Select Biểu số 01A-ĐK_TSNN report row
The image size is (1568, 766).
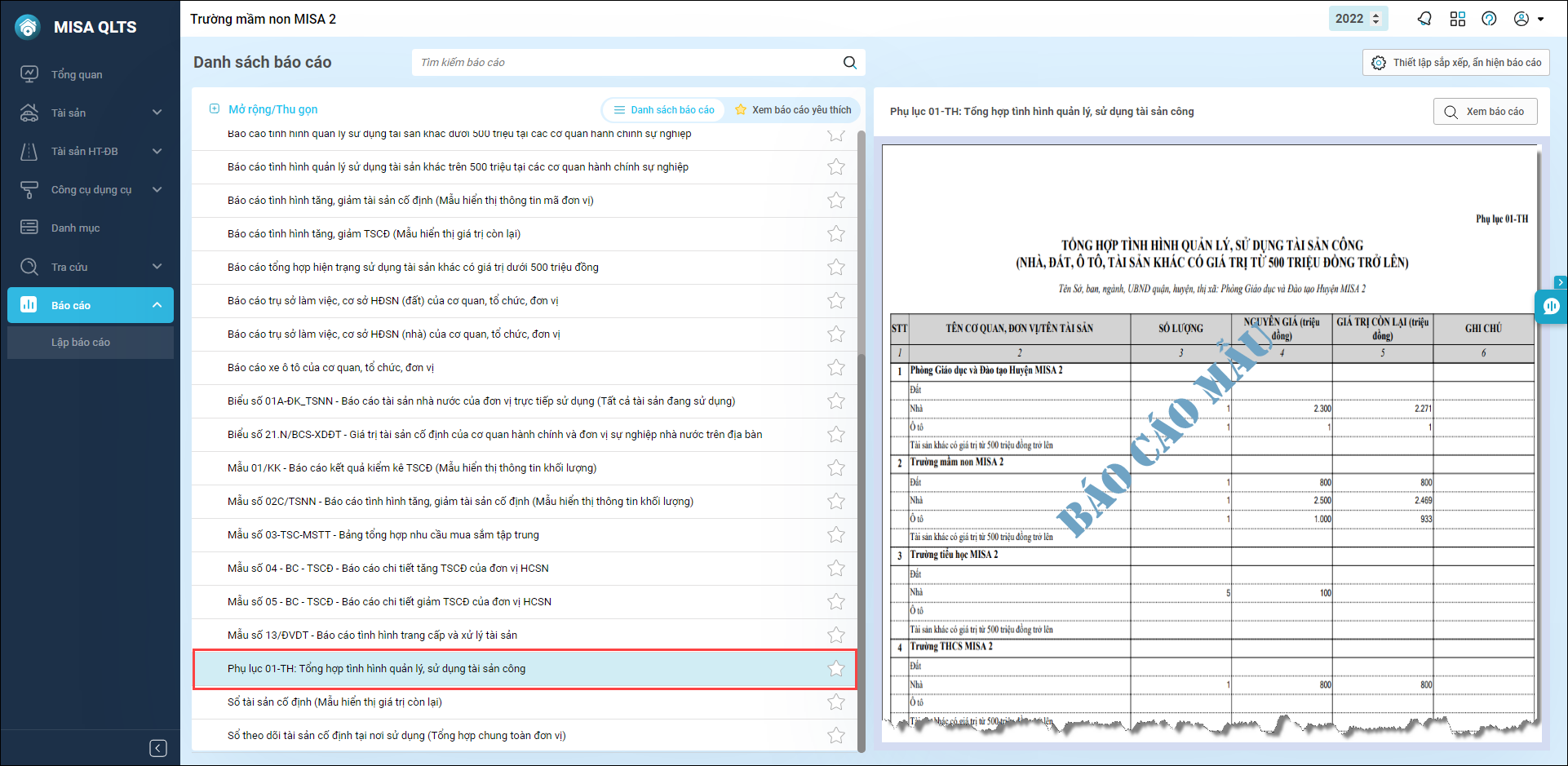(525, 401)
